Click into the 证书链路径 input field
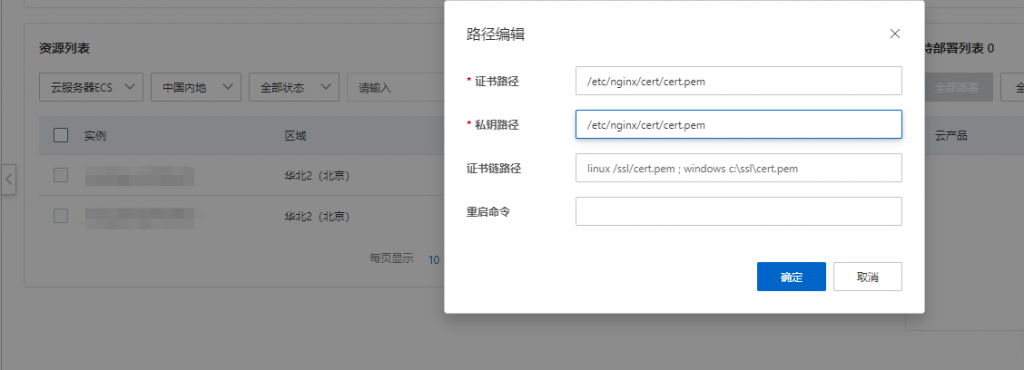1024x370 pixels. 739,168
